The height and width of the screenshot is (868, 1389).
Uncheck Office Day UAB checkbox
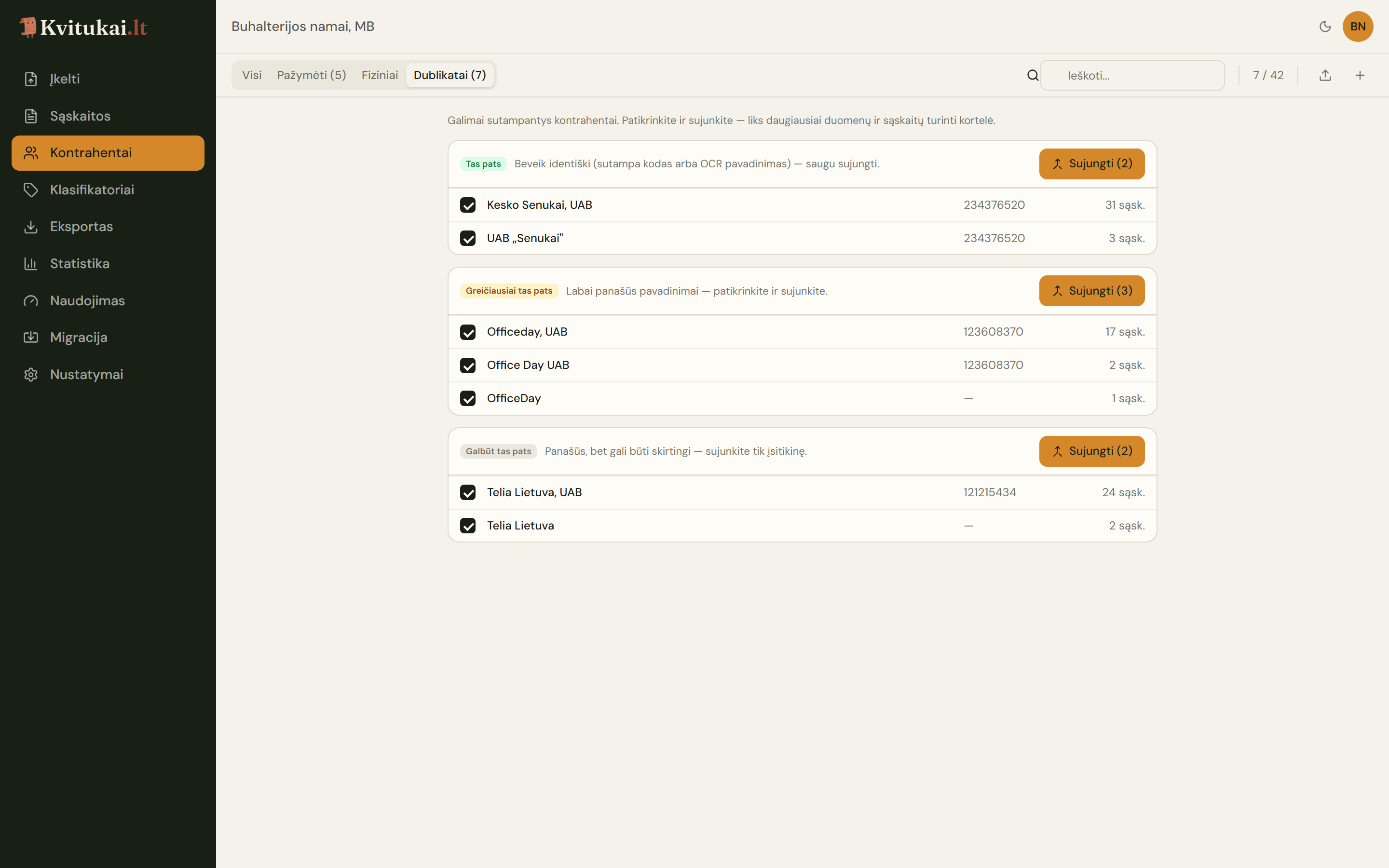click(x=468, y=366)
